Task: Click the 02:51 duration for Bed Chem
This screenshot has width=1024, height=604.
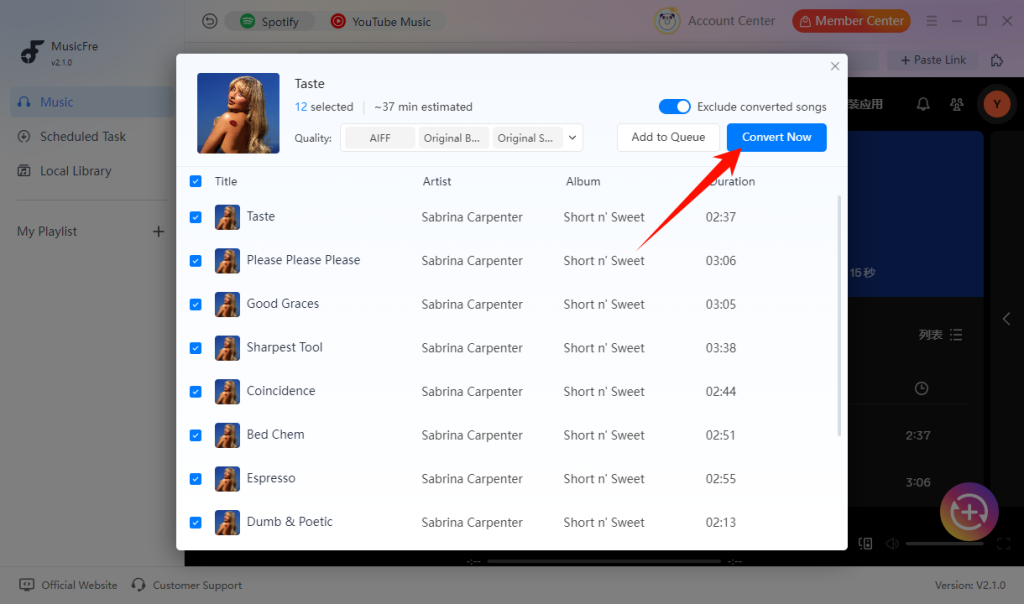Action: tap(720, 436)
